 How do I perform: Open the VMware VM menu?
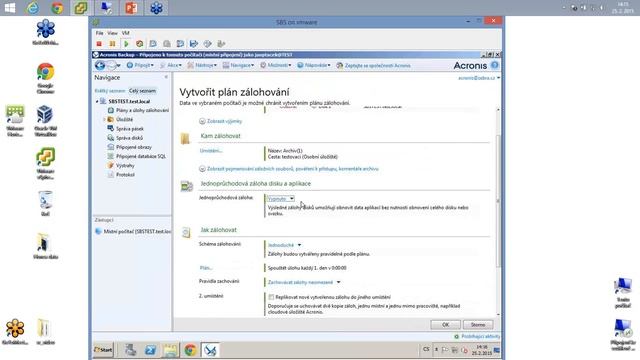tap(125, 33)
